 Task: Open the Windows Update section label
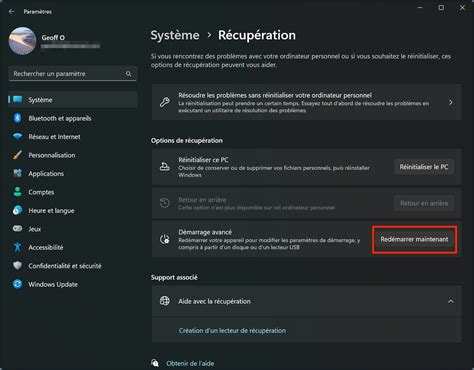coord(53,284)
